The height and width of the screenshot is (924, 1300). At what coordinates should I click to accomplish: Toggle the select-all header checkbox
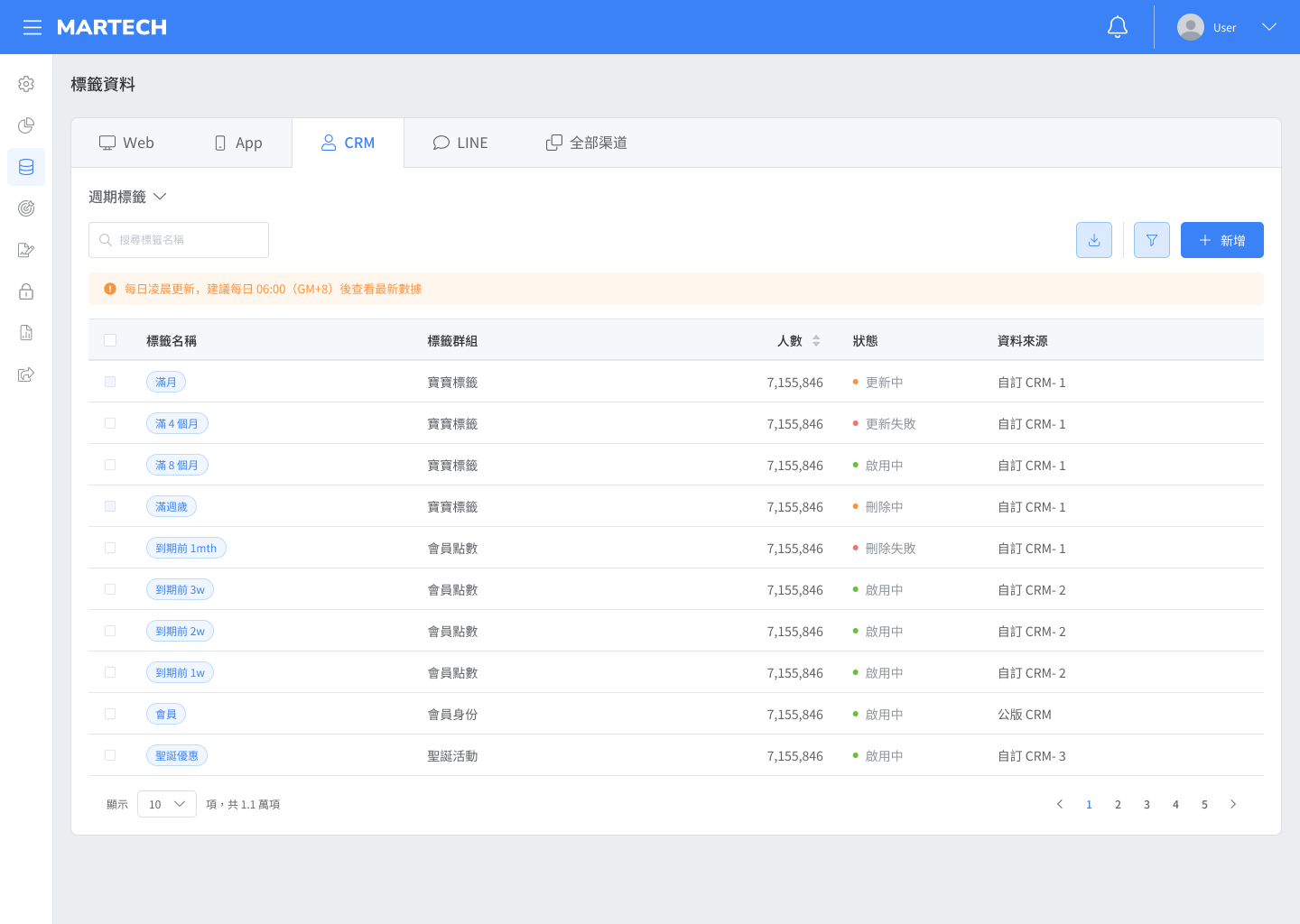pos(110,340)
